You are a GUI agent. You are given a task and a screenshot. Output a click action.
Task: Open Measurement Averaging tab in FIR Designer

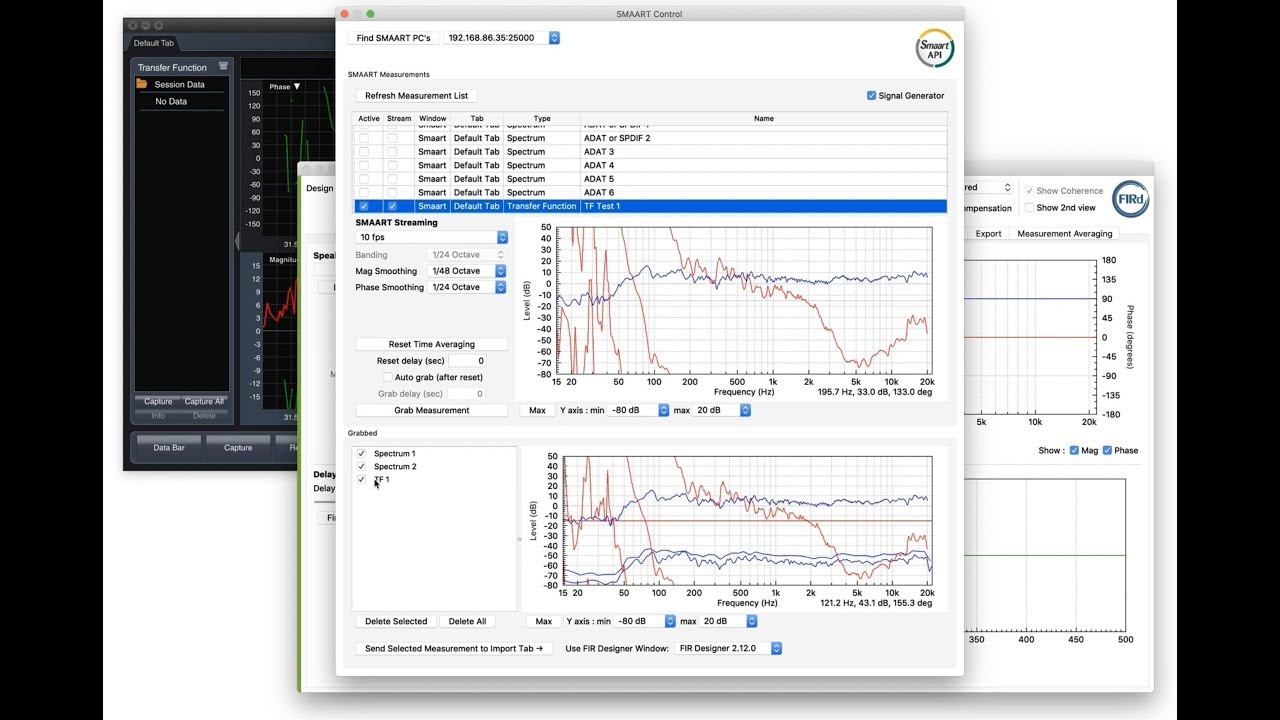(x=1064, y=233)
